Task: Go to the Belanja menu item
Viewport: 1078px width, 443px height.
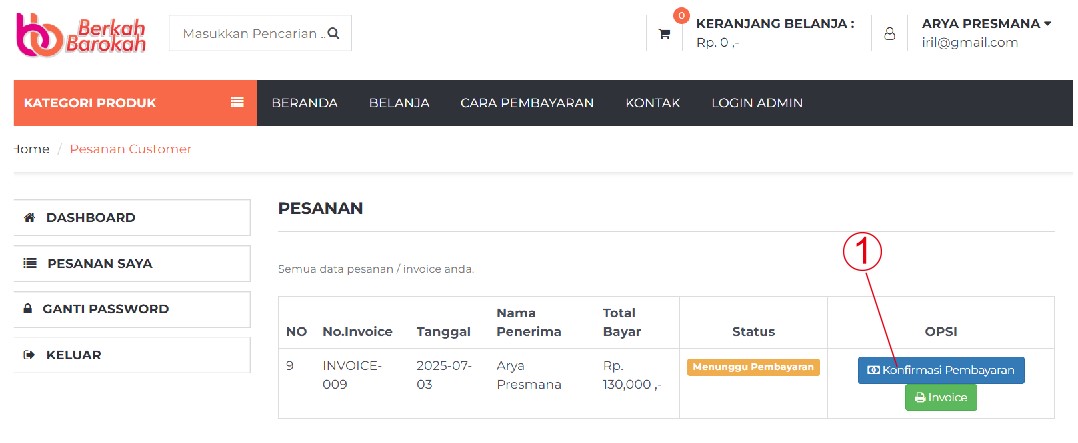Action: 399,103
